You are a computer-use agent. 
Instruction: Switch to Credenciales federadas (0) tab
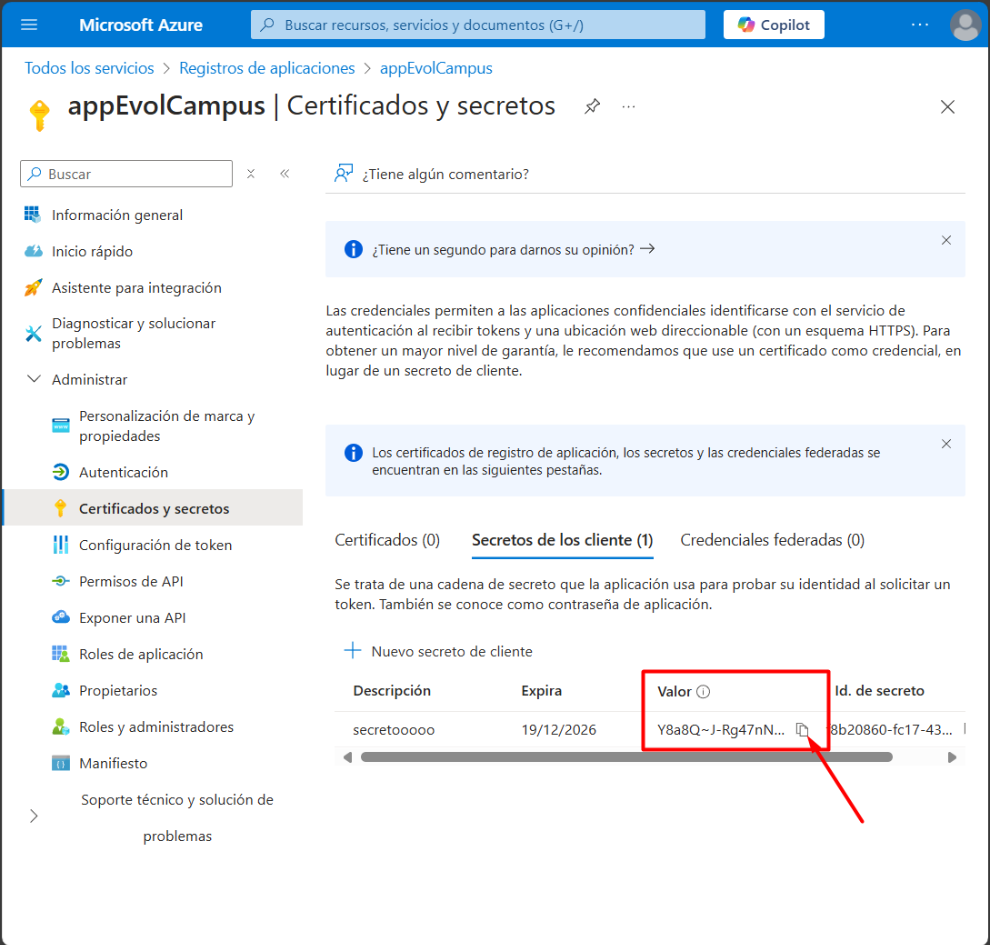(x=772, y=540)
